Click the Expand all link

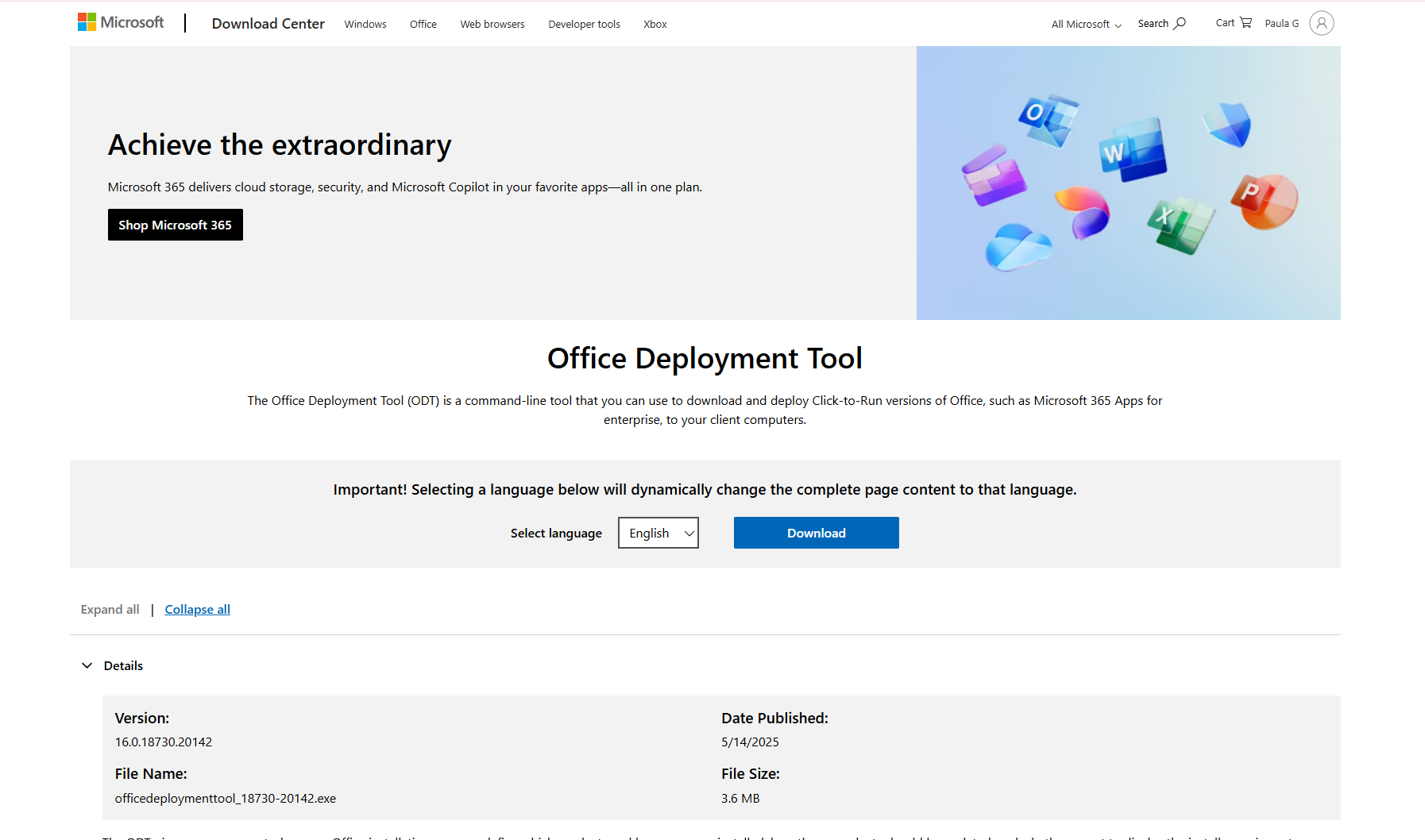(x=110, y=609)
